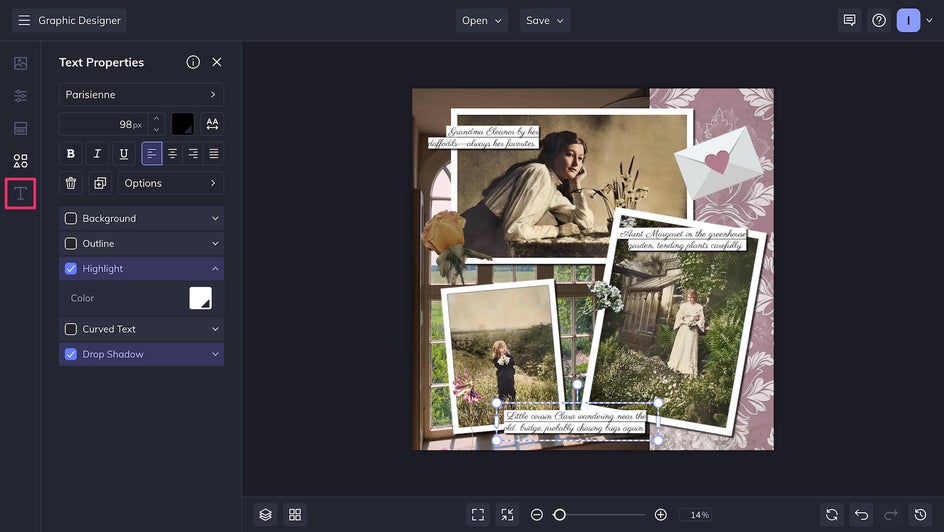Expand the Drop Shadow section

coord(215,354)
